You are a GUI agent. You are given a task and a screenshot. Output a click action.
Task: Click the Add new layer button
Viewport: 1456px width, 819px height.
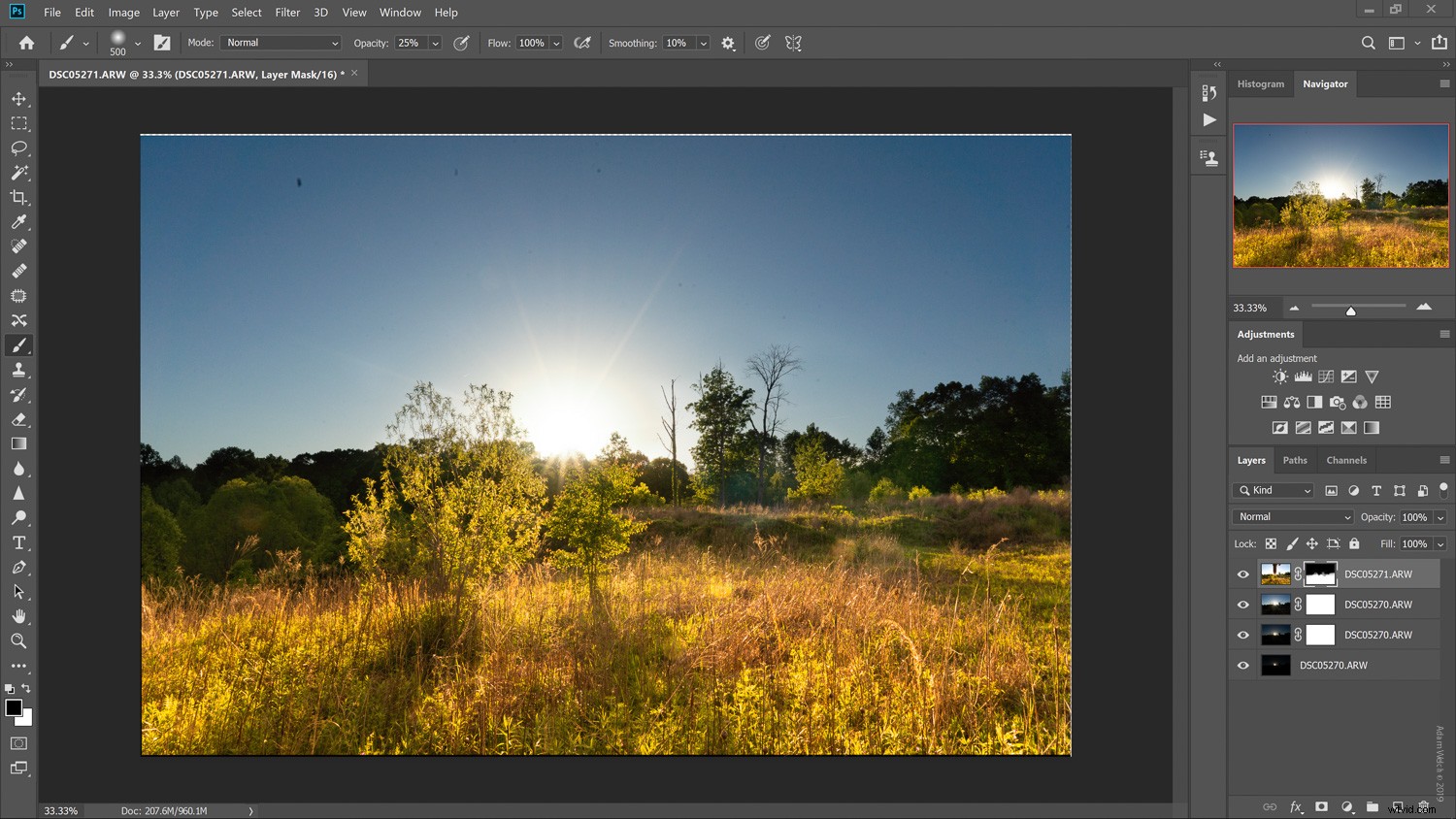click(x=1398, y=806)
